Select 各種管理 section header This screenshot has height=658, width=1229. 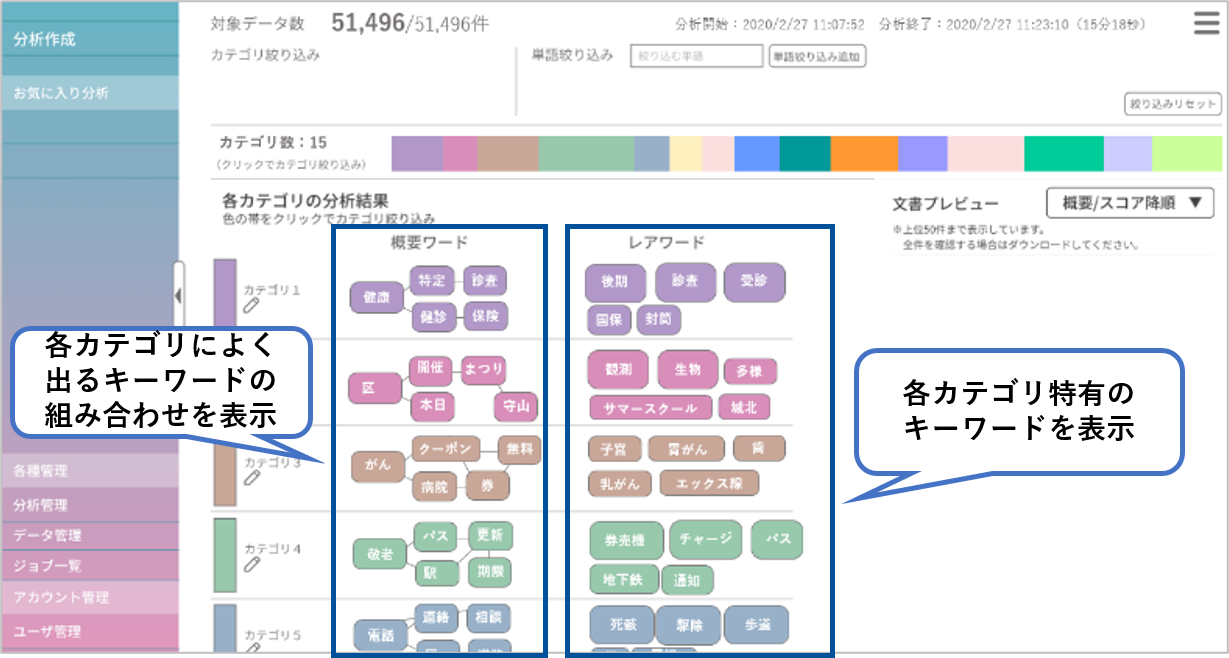click(x=90, y=470)
